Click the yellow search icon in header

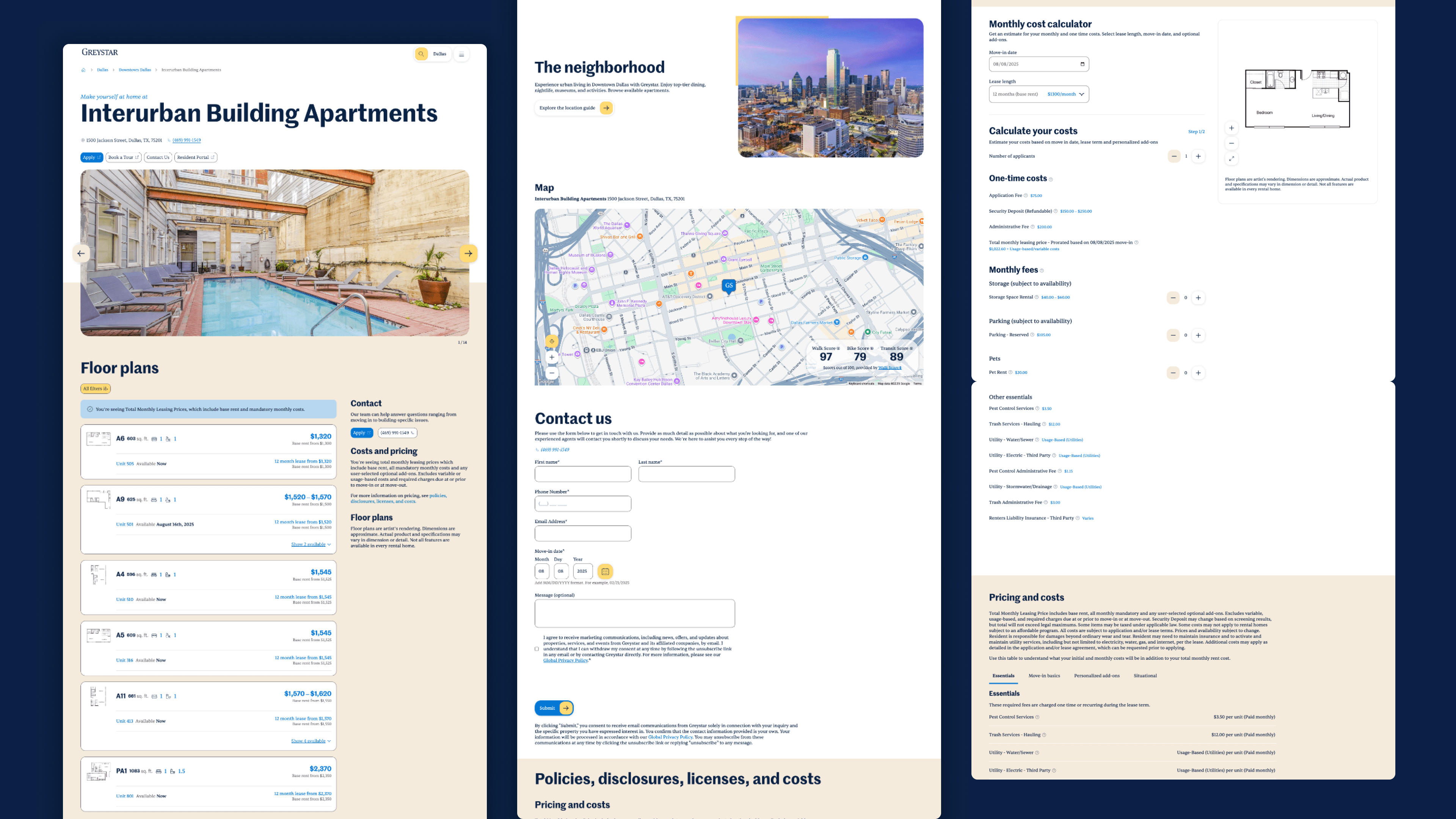coord(421,54)
